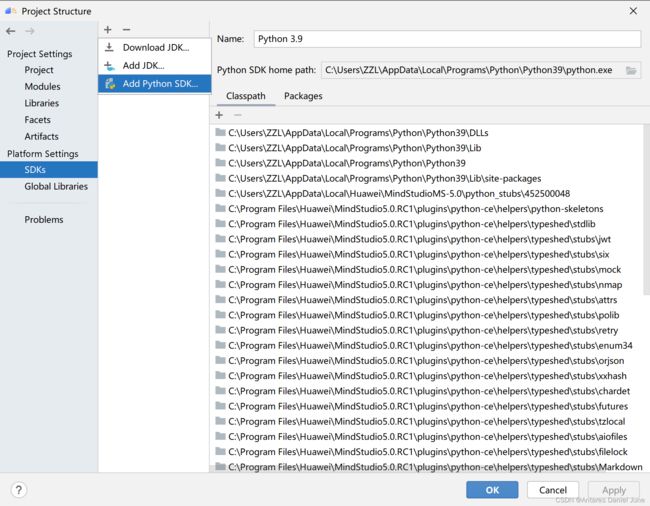
Task: Click the Add JDK icon
Action: (109, 65)
